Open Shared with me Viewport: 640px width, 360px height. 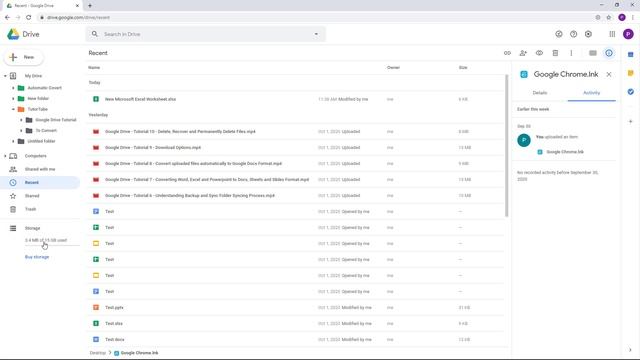pos(40,169)
